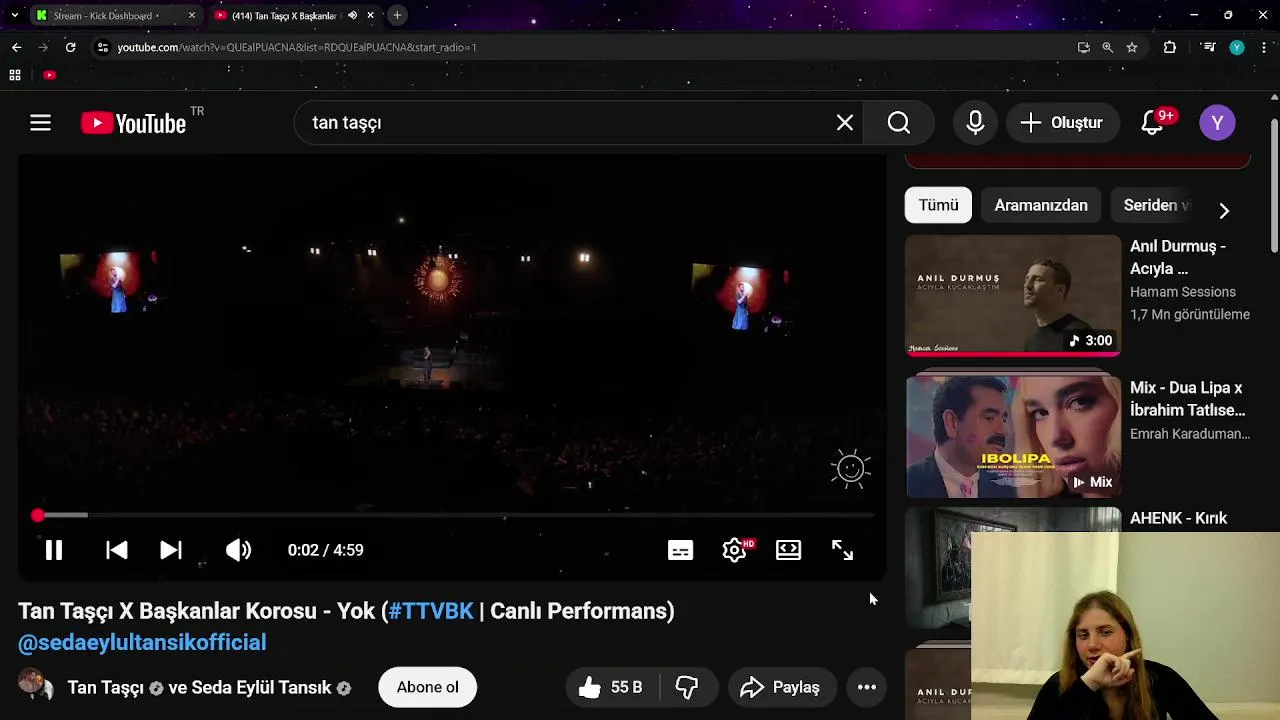
Task: Start voice search with microphone
Action: point(975,123)
